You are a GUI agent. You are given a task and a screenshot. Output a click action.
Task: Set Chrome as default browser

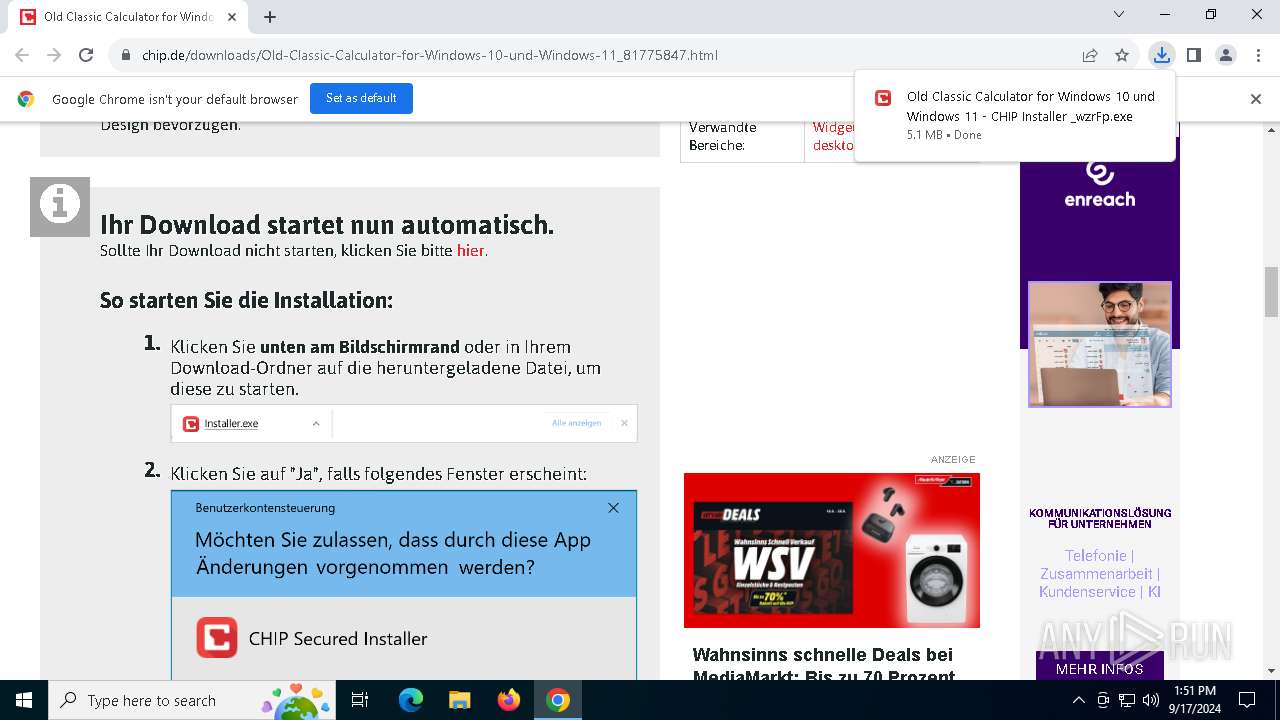pos(361,98)
